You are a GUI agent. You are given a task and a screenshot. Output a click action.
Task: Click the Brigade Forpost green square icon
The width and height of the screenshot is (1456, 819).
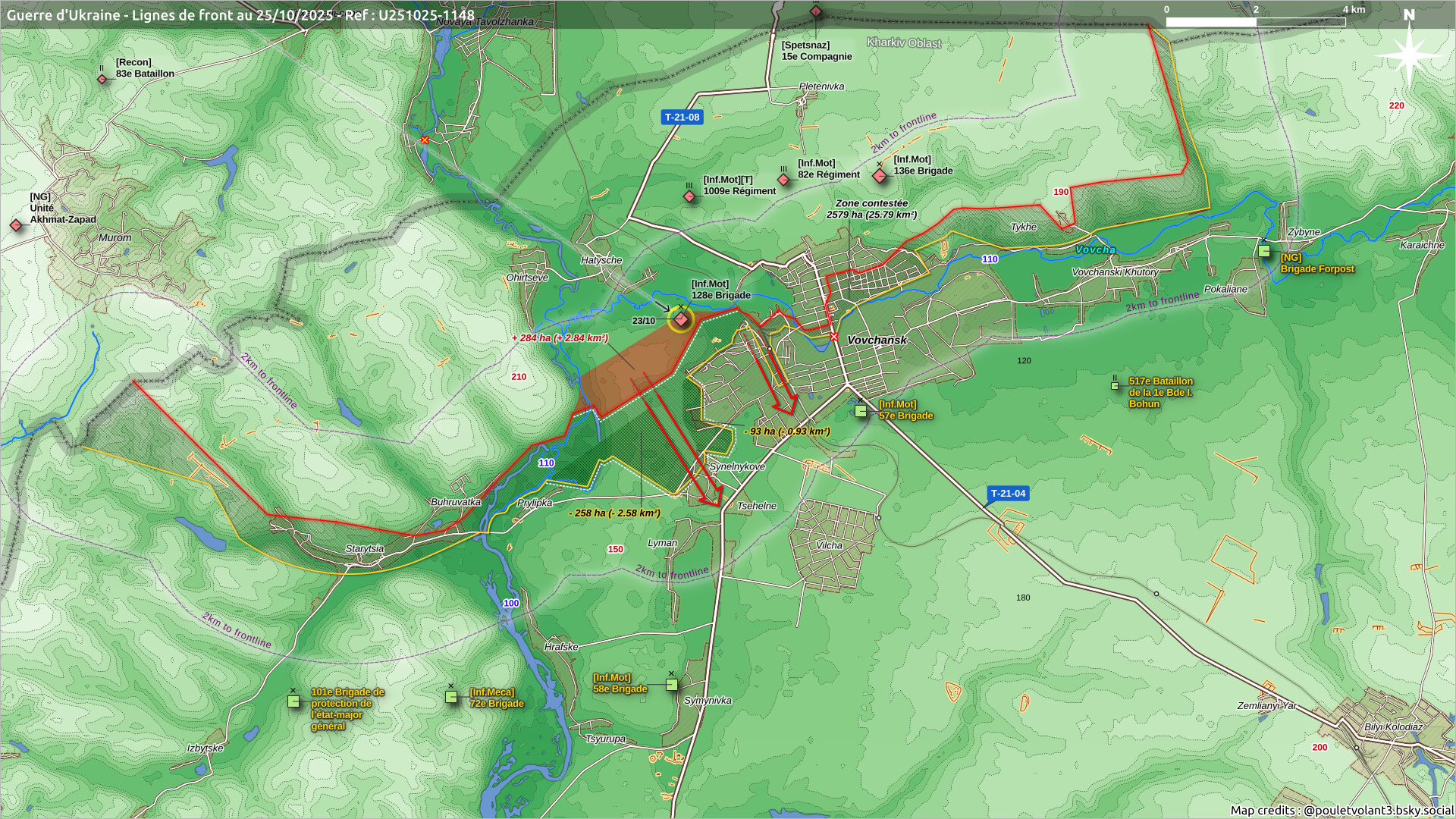pyautogui.click(x=1264, y=251)
